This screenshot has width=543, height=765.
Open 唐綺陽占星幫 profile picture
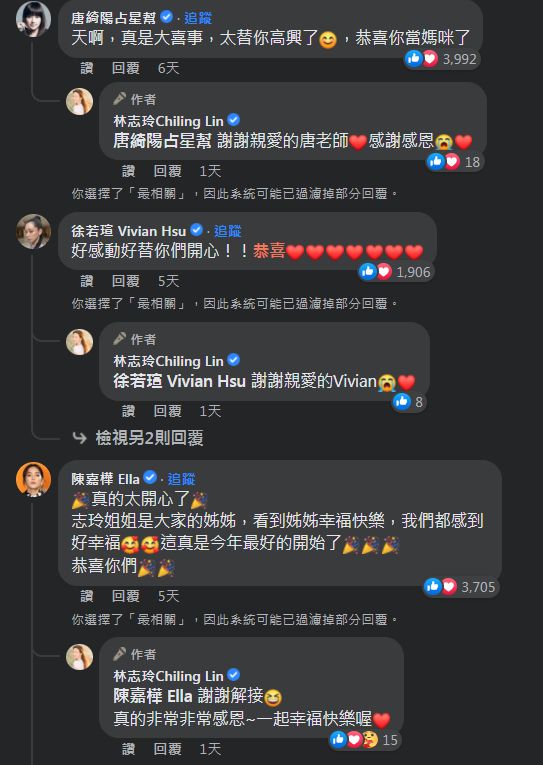pos(33,19)
